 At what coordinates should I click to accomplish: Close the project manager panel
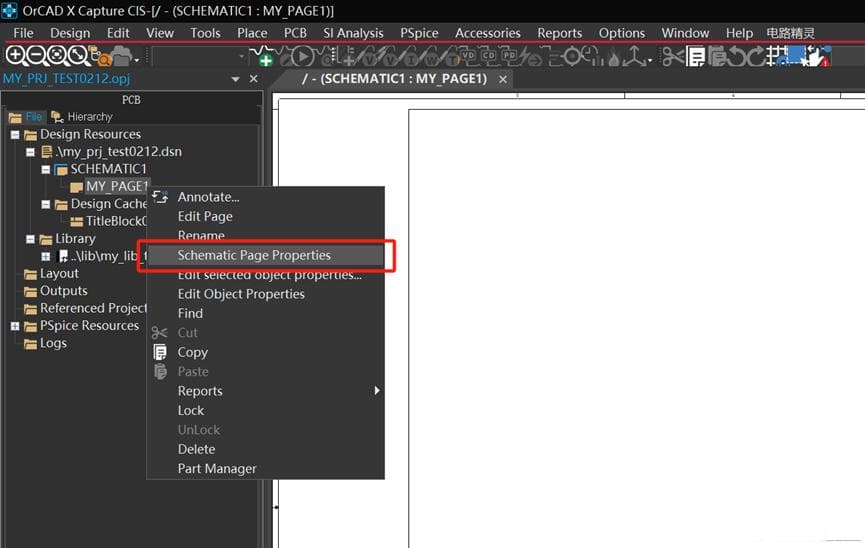(x=253, y=79)
